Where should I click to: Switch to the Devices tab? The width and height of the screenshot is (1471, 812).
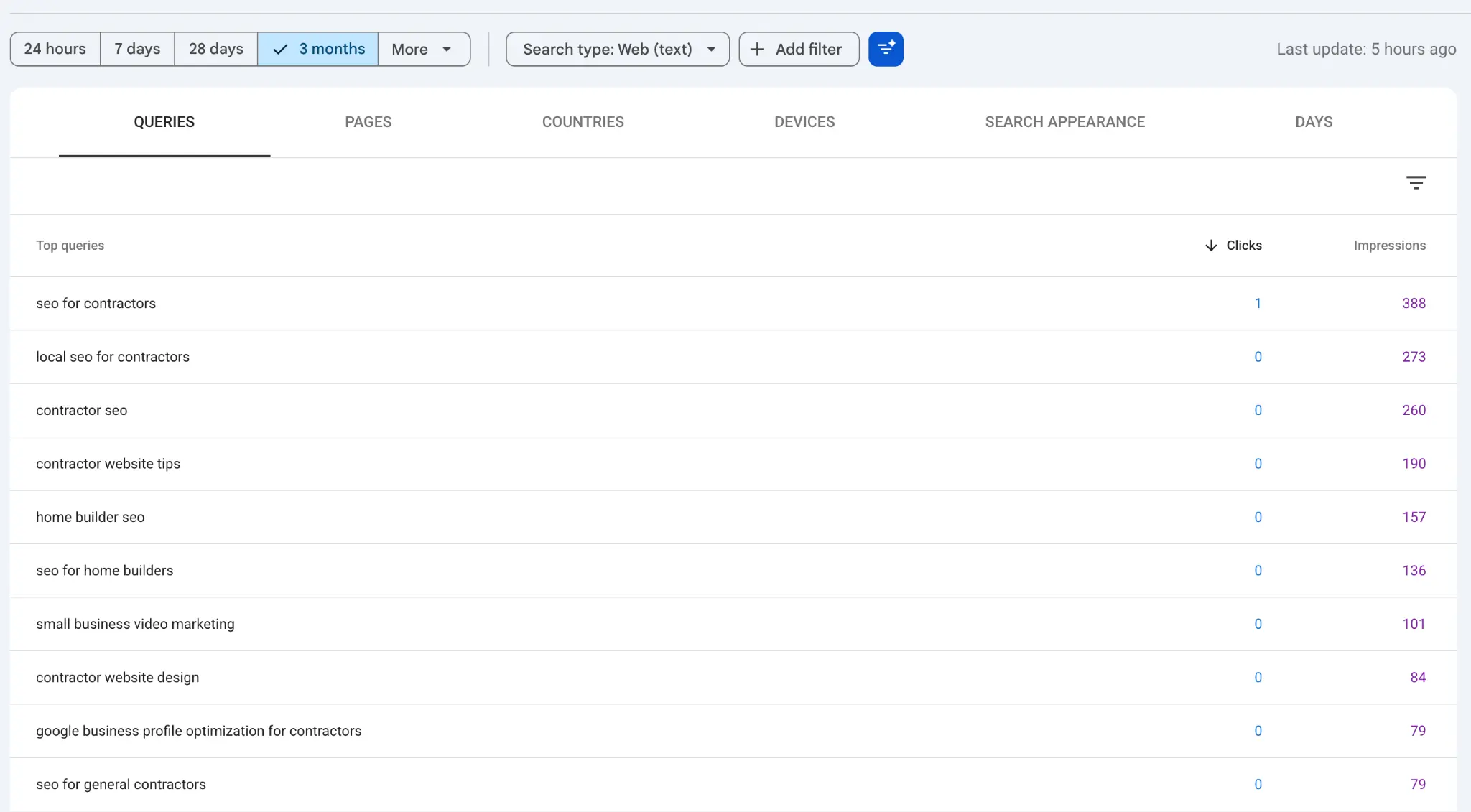pyautogui.click(x=804, y=122)
